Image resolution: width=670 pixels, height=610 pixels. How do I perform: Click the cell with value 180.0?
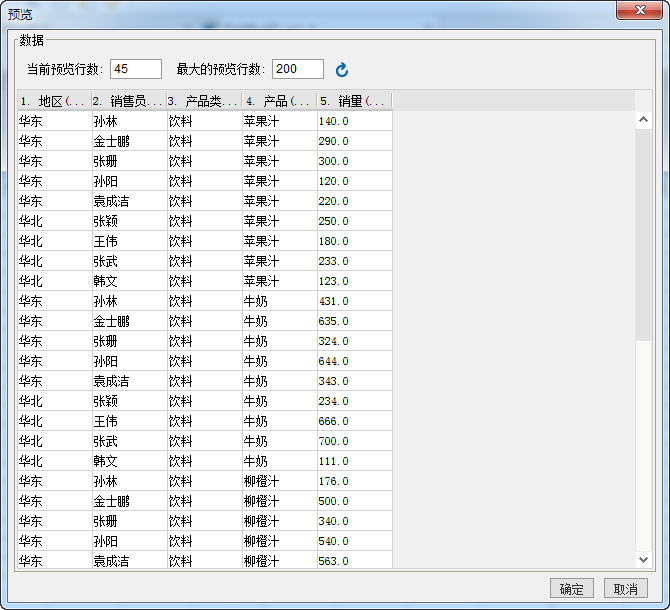tap(355, 241)
